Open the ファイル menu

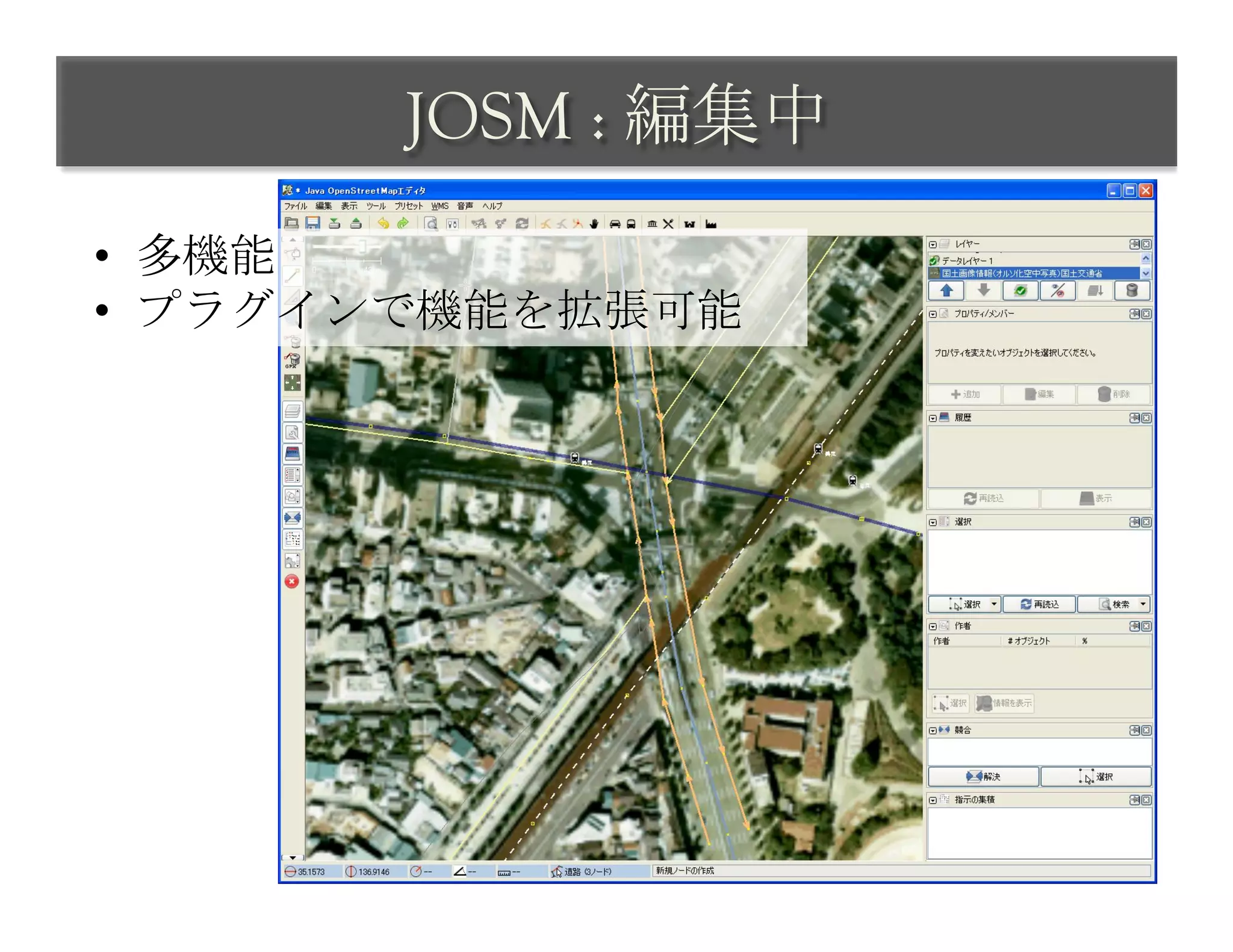pyautogui.click(x=296, y=206)
